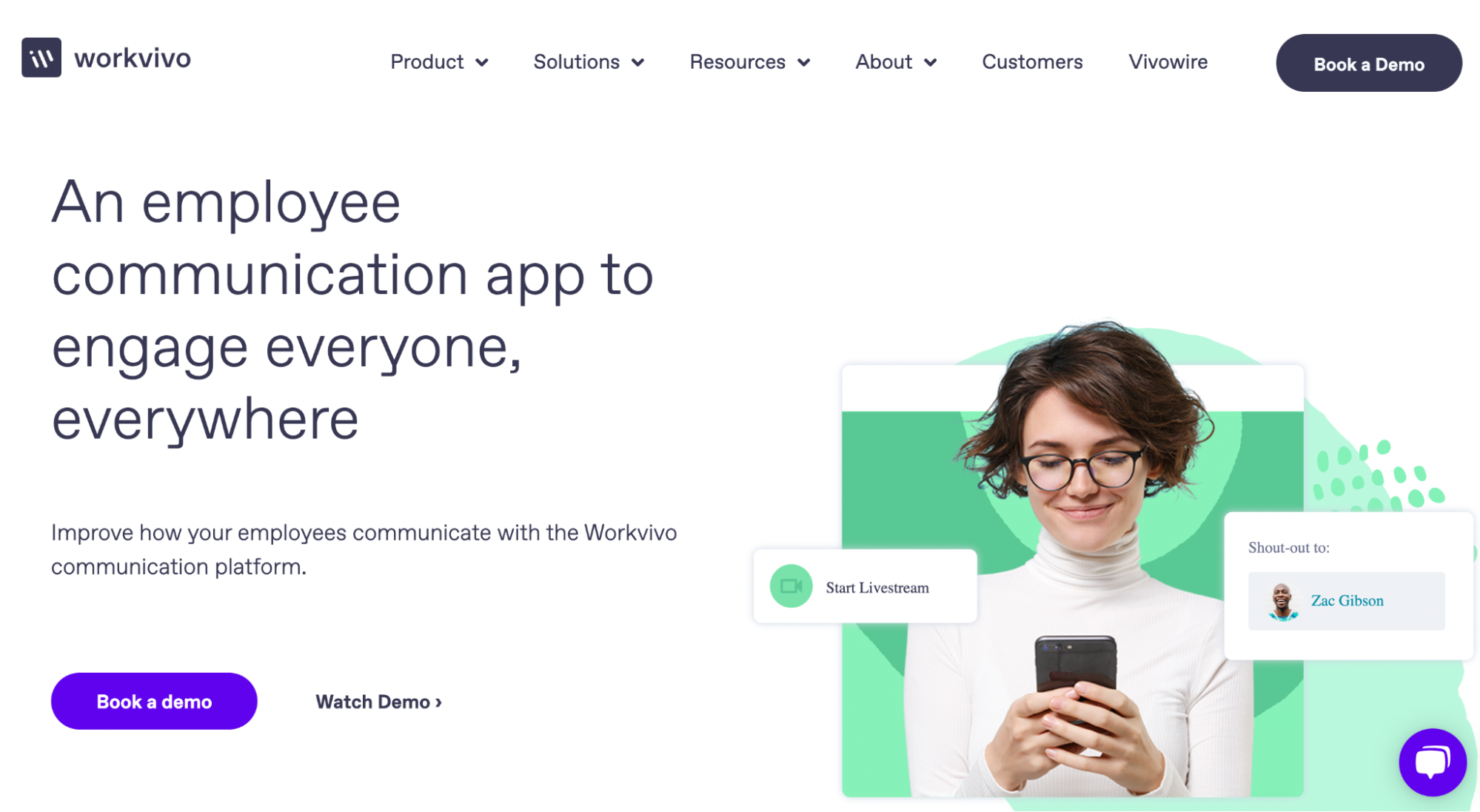Expand the Solutions dropdown chevron
The width and height of the screenshot is (1480, 812).
pyautogui.click(x=637, y=63)
